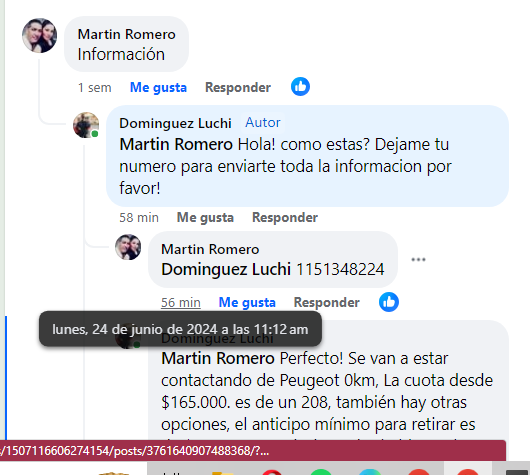530x475 pixels.
Task: Toggle Me gusta on the Información comment
Action: [158, 88]
